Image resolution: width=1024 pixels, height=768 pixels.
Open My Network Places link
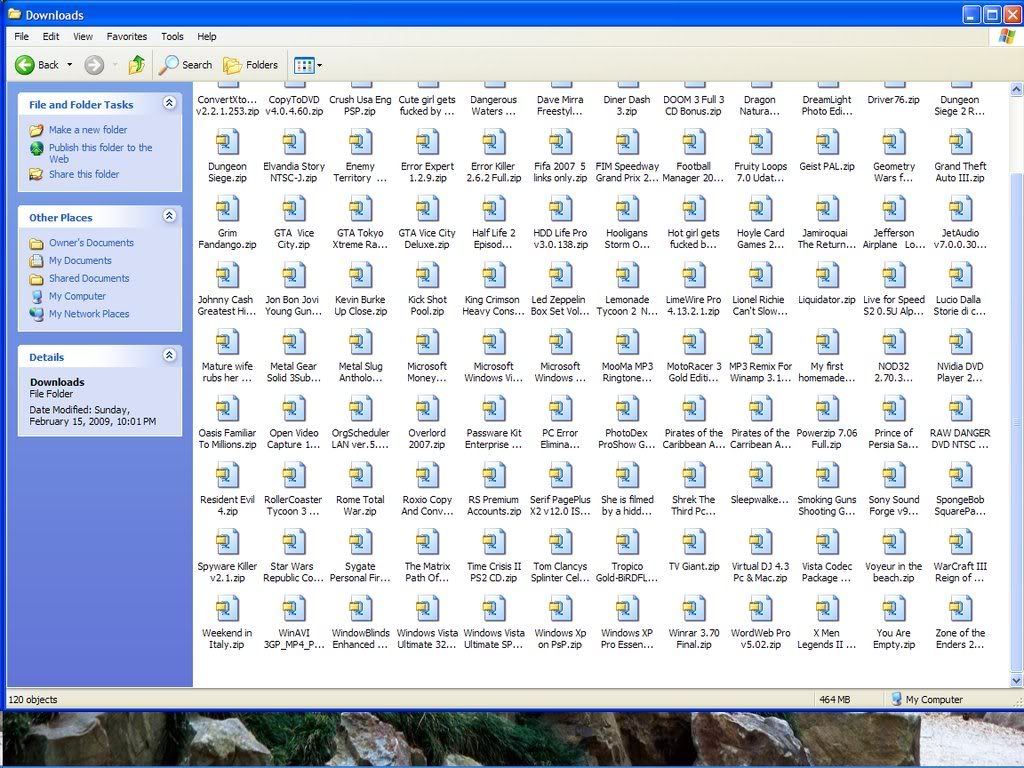pos(89,313)
